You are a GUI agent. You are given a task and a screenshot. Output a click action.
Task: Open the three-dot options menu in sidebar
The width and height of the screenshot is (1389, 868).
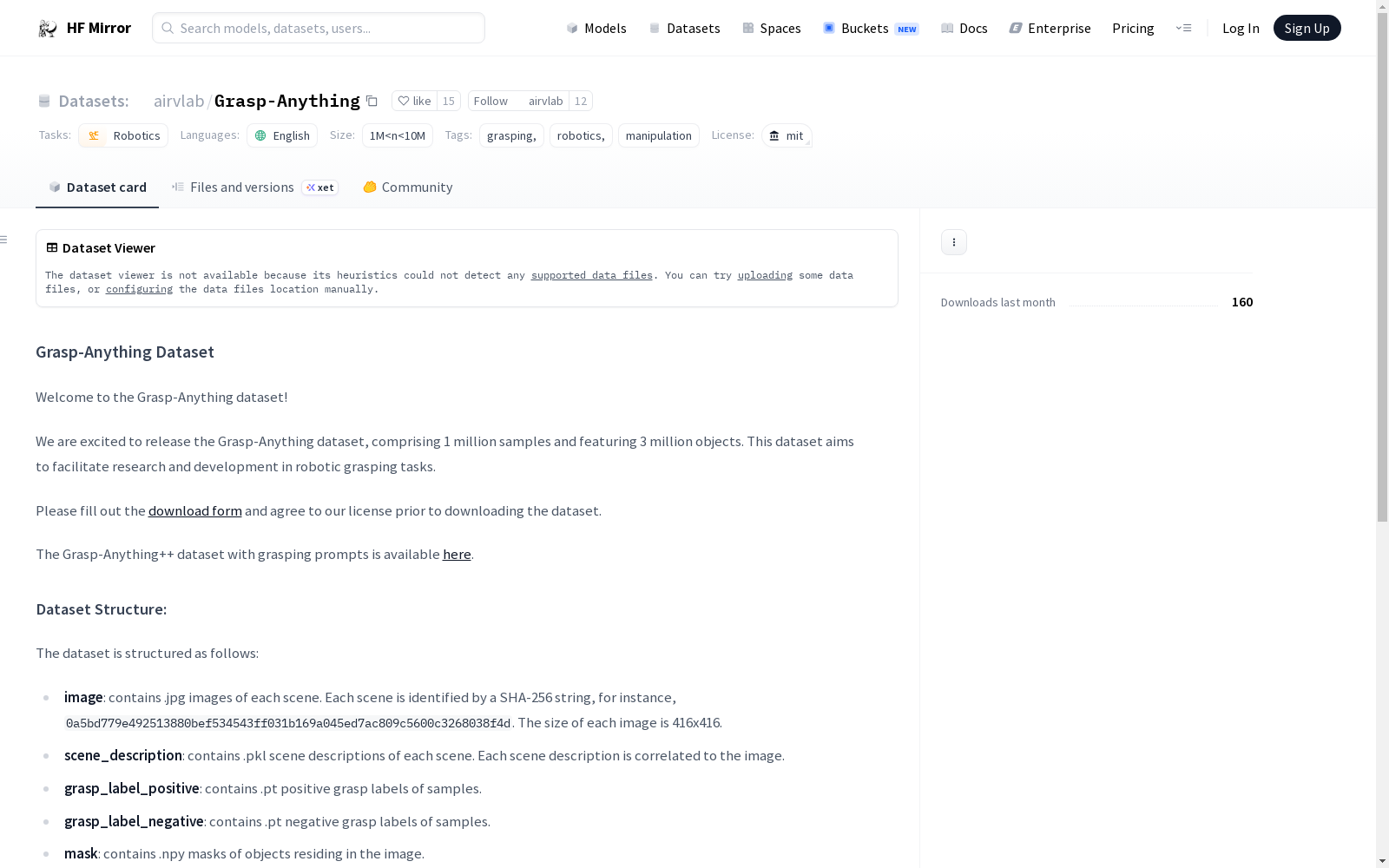click(x=954, y=242)
